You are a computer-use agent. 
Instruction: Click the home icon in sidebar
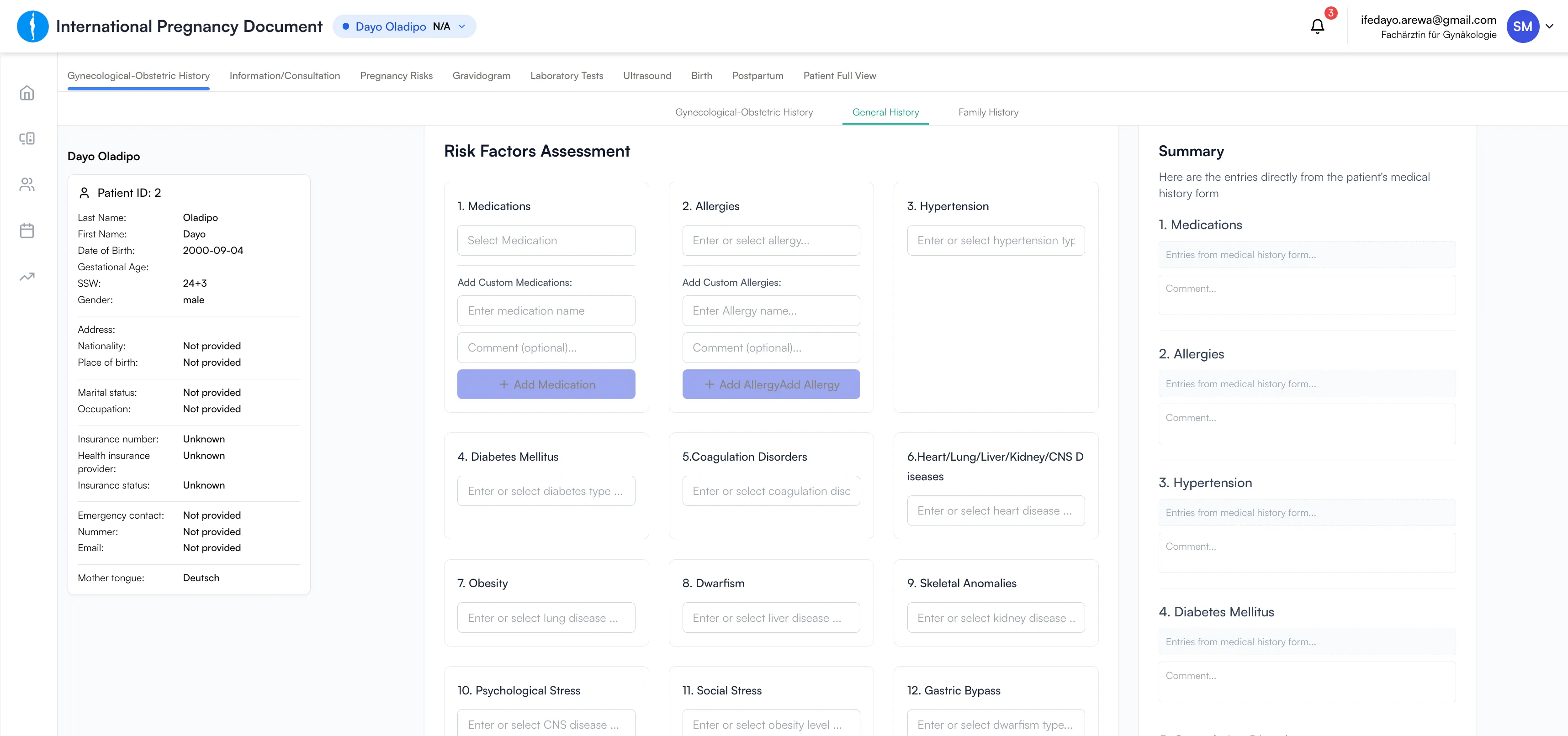[x=27, y=93]
